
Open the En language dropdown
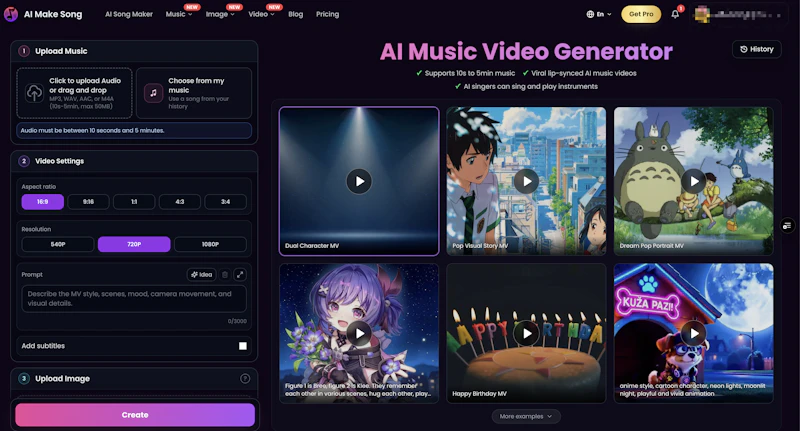[x=599, y=14]
